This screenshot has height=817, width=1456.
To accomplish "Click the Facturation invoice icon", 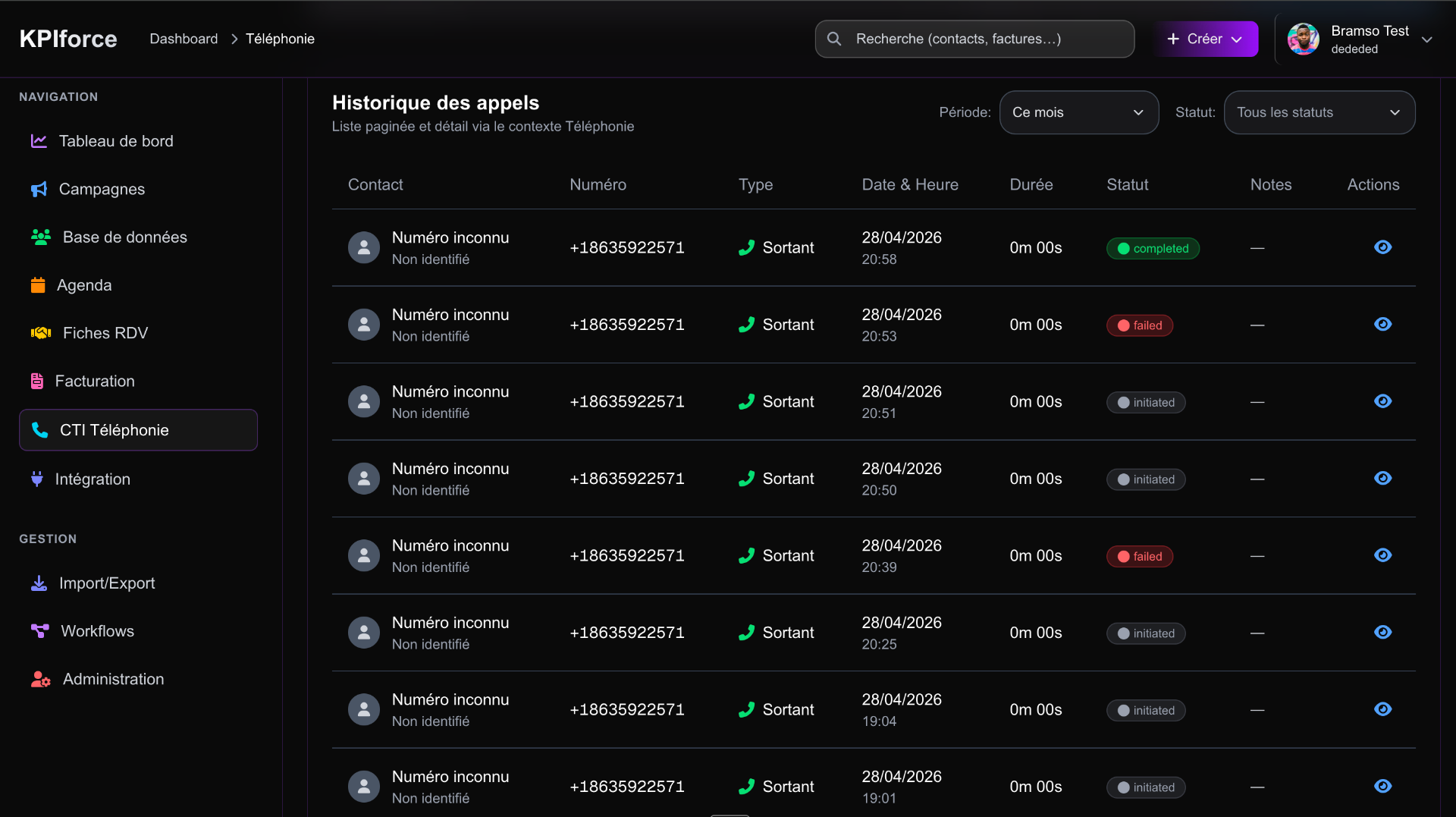I will [37, 381].
